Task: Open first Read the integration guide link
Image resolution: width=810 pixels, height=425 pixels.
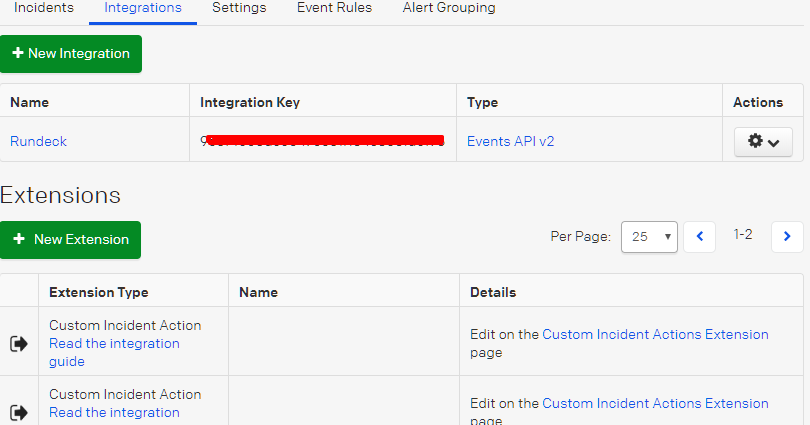Action: (114, 352)
